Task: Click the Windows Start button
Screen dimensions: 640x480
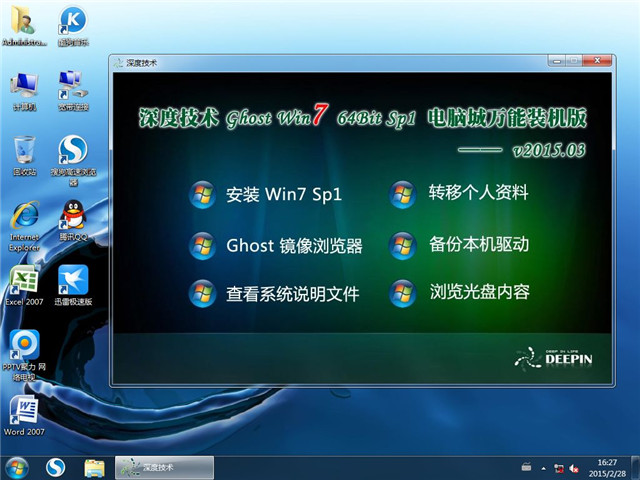Action: (x=18, y=467)
